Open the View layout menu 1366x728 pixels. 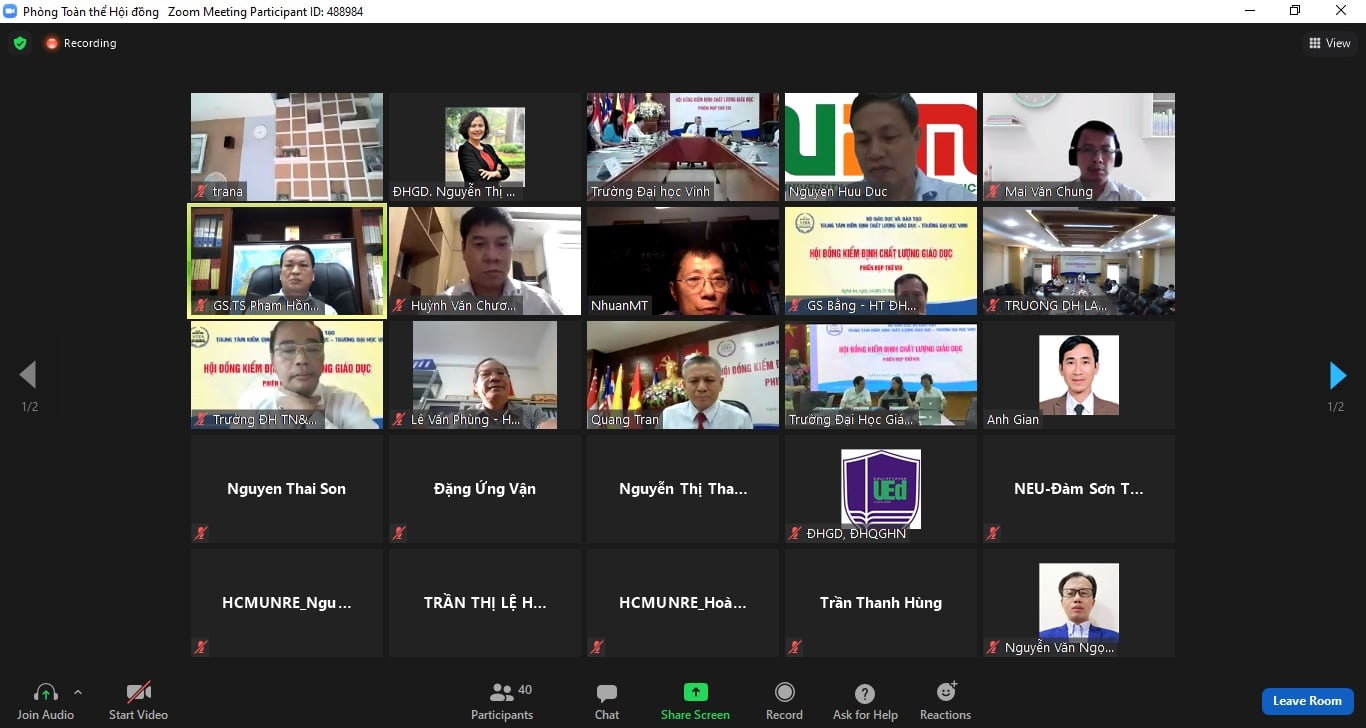(1329, 43)
